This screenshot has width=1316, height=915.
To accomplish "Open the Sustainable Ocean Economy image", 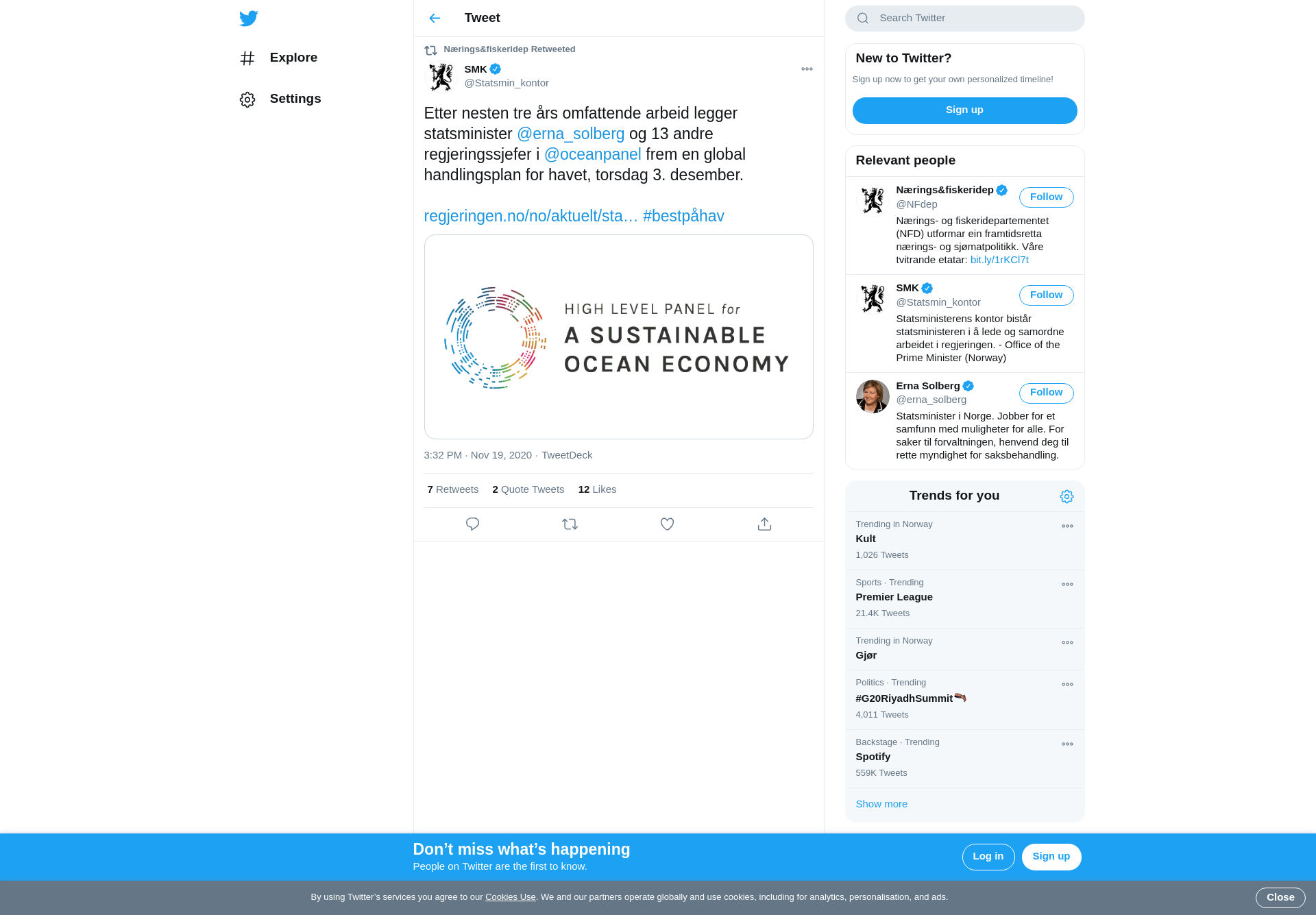I will tap(618, 337).
